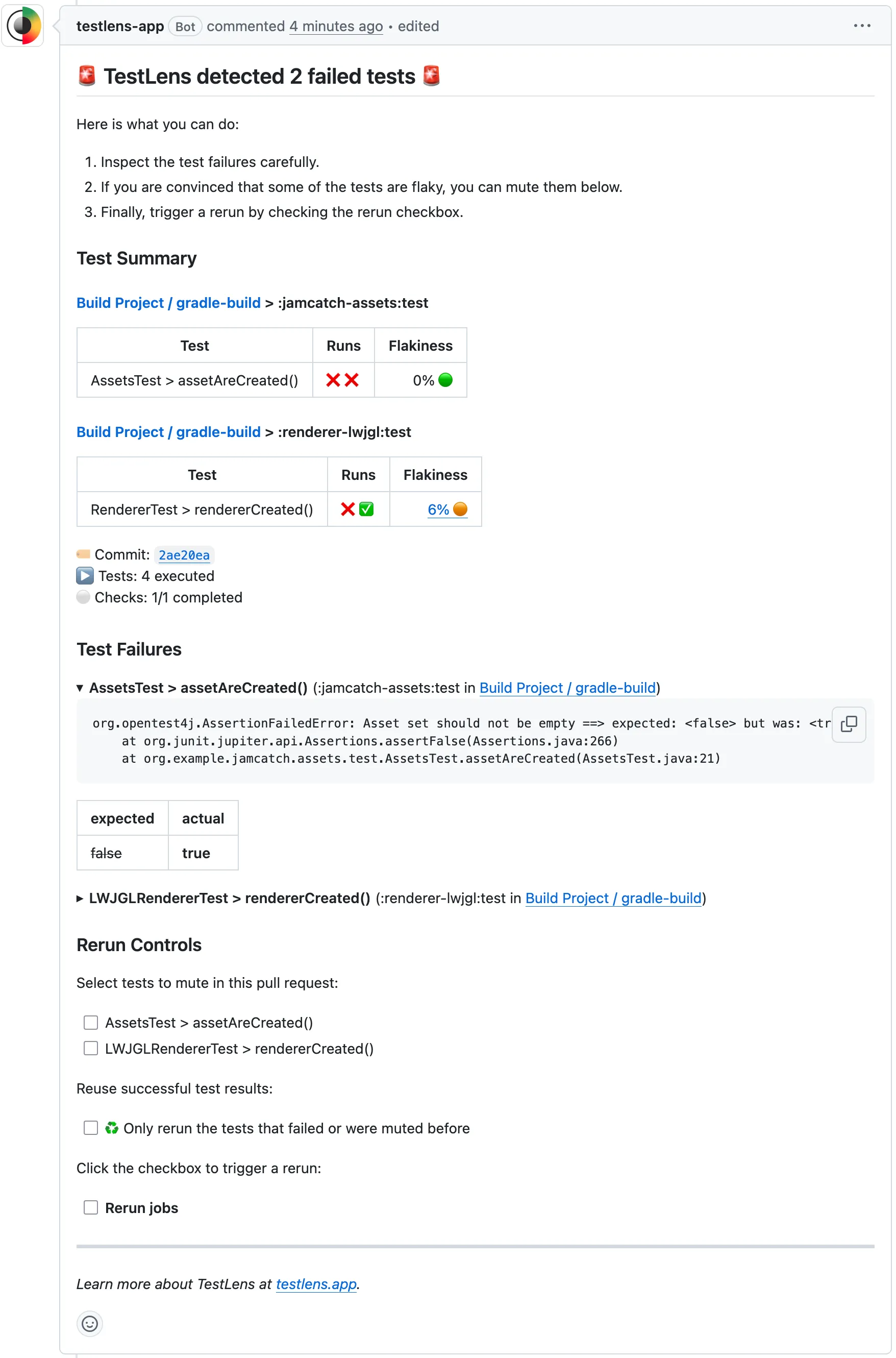Mute AssetsTest > assetAreCreated() checkbox
The width and height of the screenshot is (896, 1358).
tap(91, 1023)
